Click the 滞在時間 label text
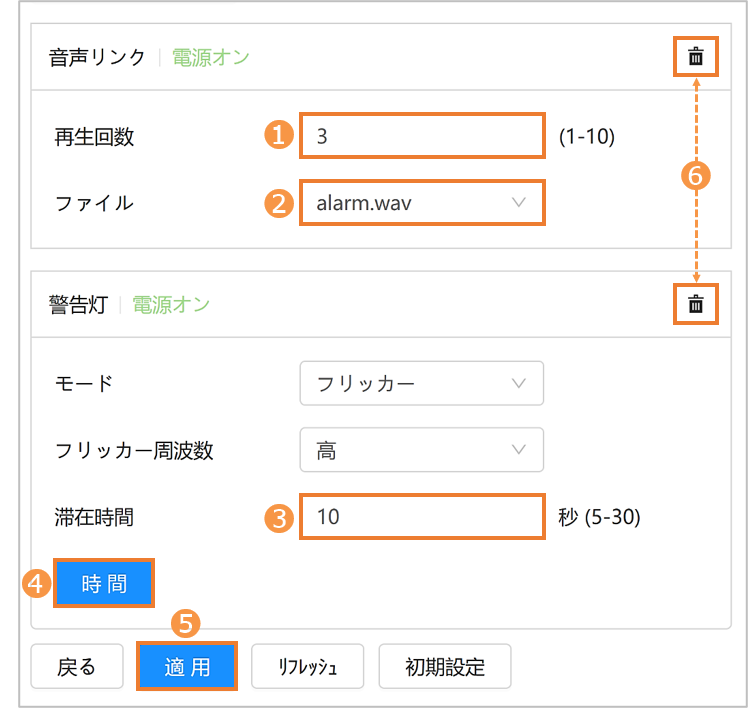Viewport: 748px width, 708px height. pos(94,517)
